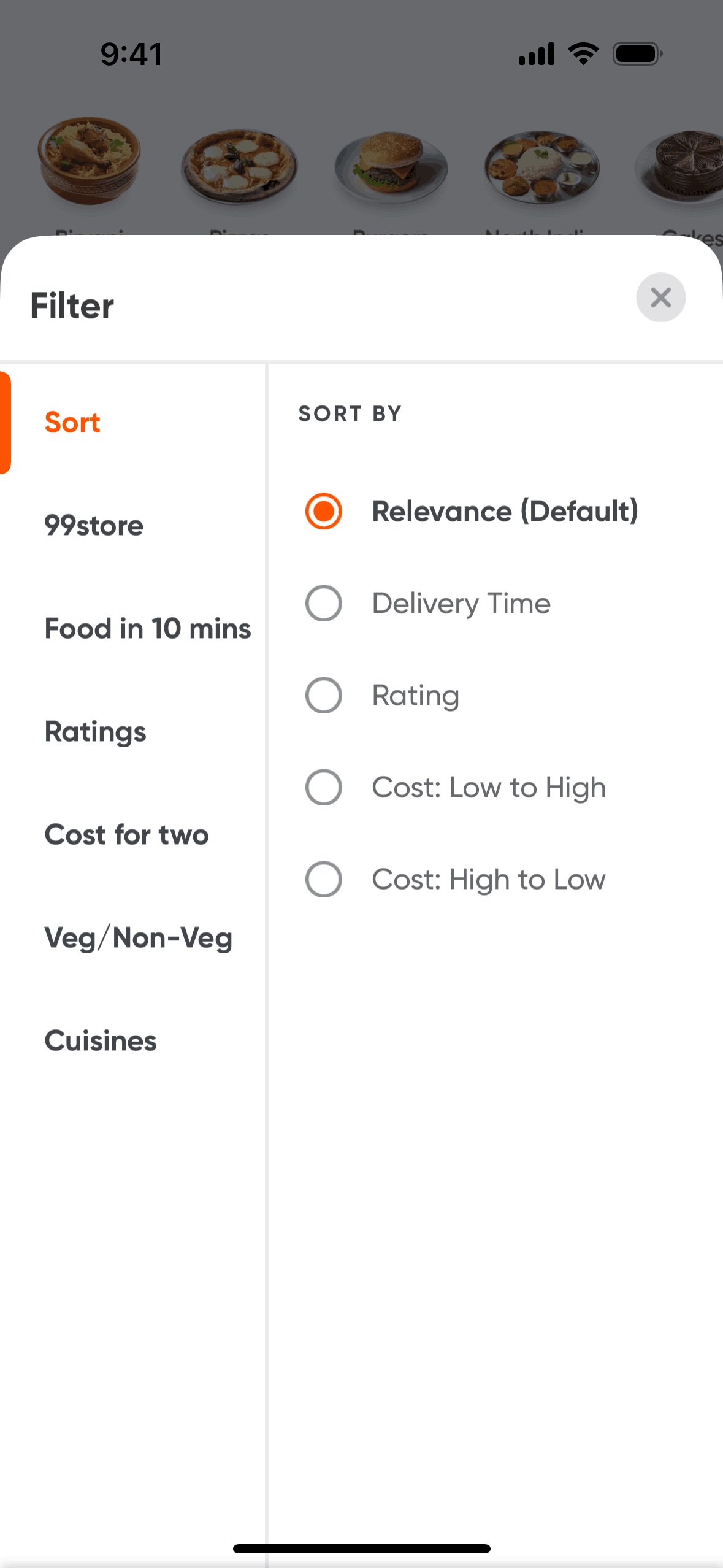Pick Cost: High to Low sorting
Image resolution: width=723 pixels, height=1568 pixels.
[x=324, y=879]
